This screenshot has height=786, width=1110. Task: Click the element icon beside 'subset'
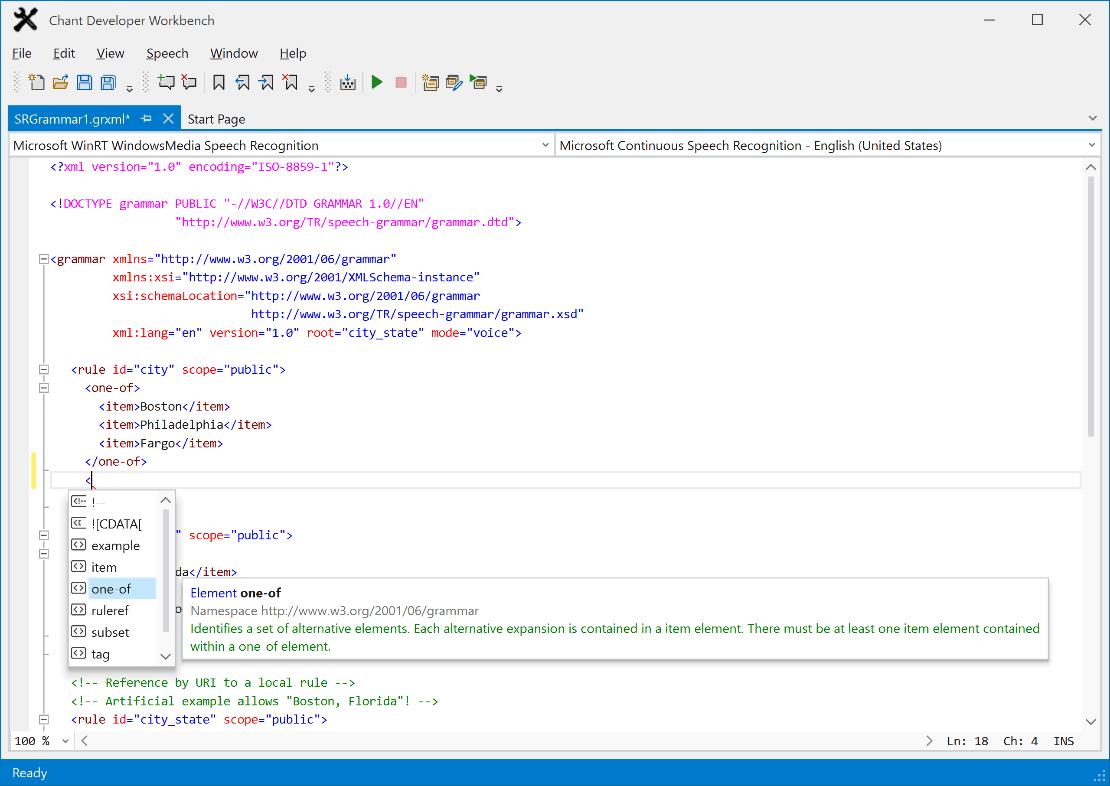[79, 632]
